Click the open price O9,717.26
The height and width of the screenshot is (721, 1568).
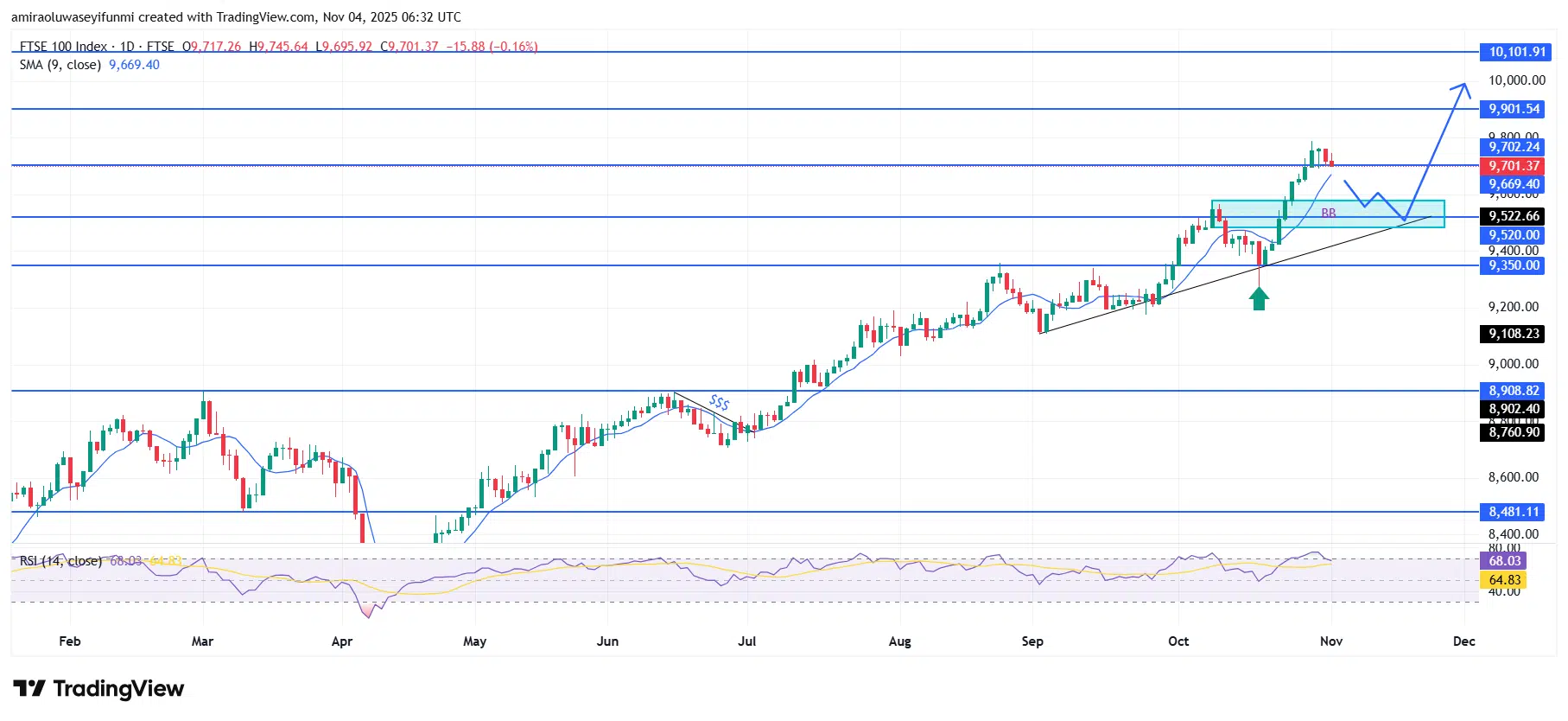(212, 47)
